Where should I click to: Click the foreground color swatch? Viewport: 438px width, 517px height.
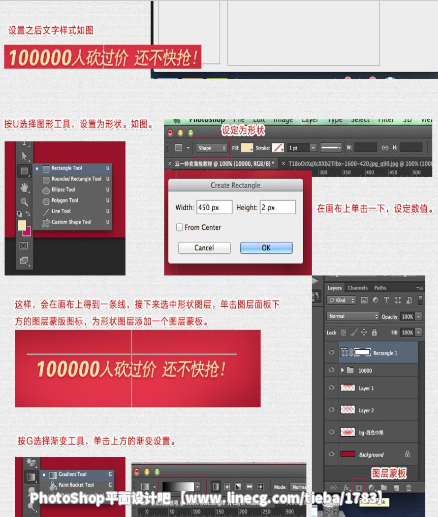click(22, 225)
